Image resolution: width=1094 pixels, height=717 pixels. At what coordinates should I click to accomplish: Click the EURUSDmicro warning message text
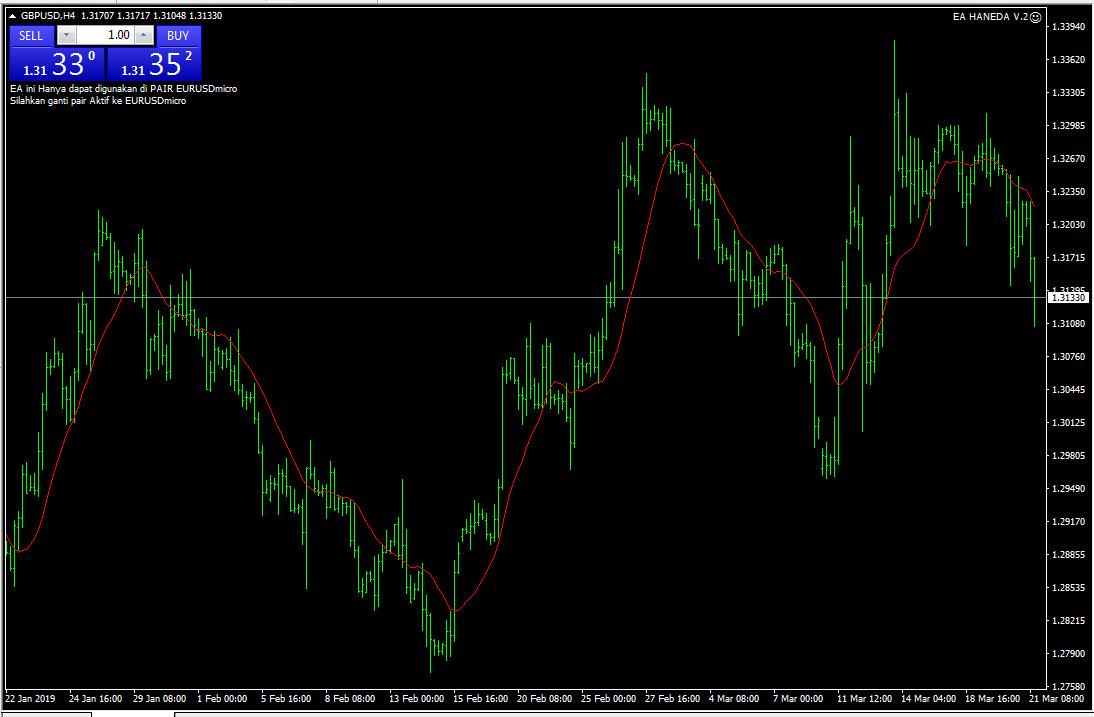[x=123, y=89]
